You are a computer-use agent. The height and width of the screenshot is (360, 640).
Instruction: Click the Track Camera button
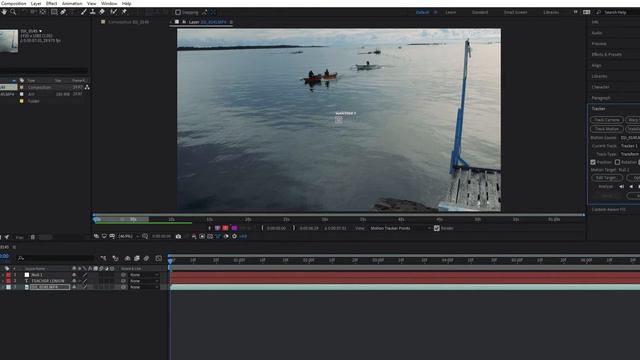pyautogui.click(x=607, y=120)
